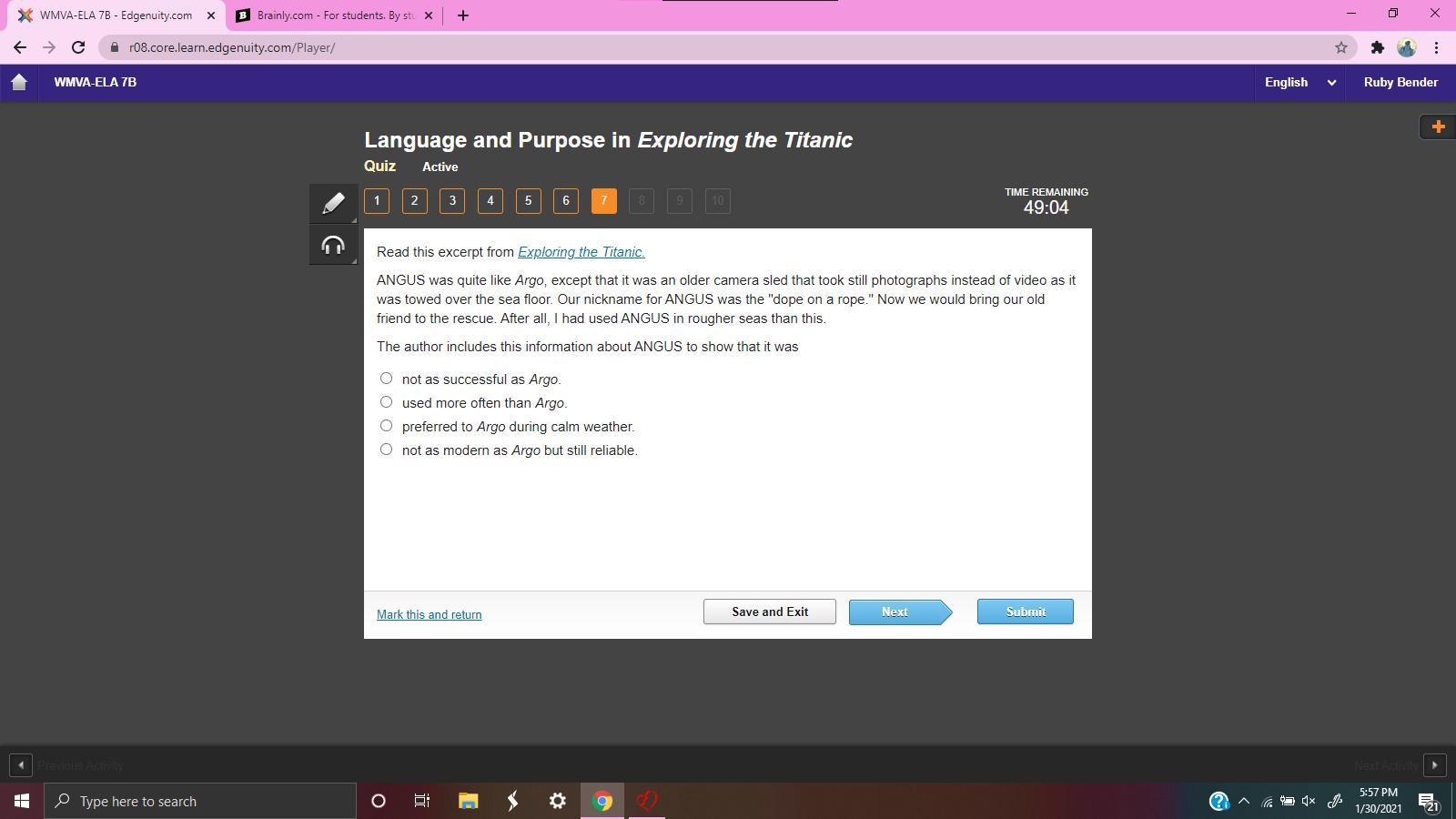
Task: Click the WMVA-ELA 7B course title
Action: (96, 82)
